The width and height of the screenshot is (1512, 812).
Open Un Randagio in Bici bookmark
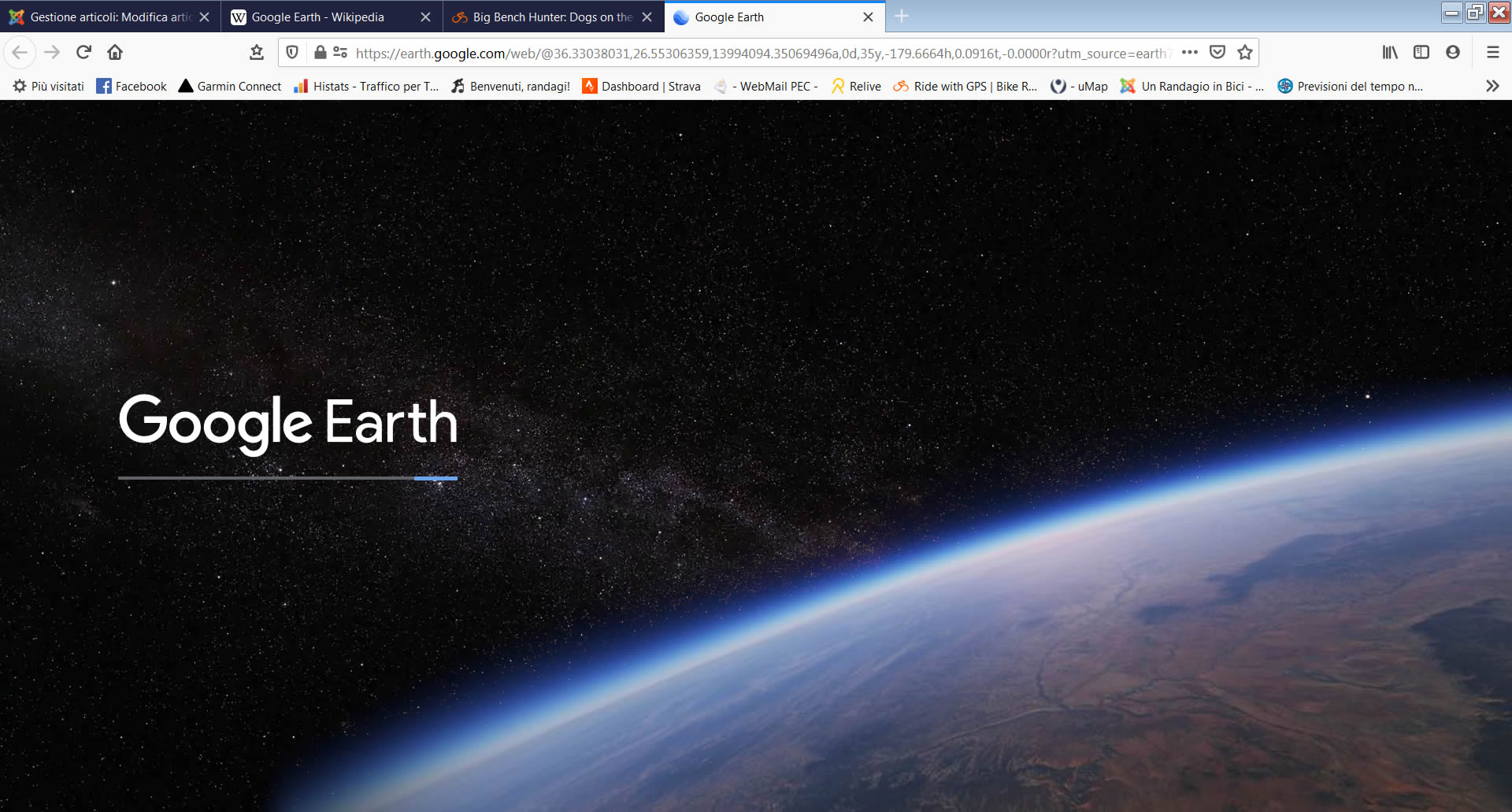1192,86
